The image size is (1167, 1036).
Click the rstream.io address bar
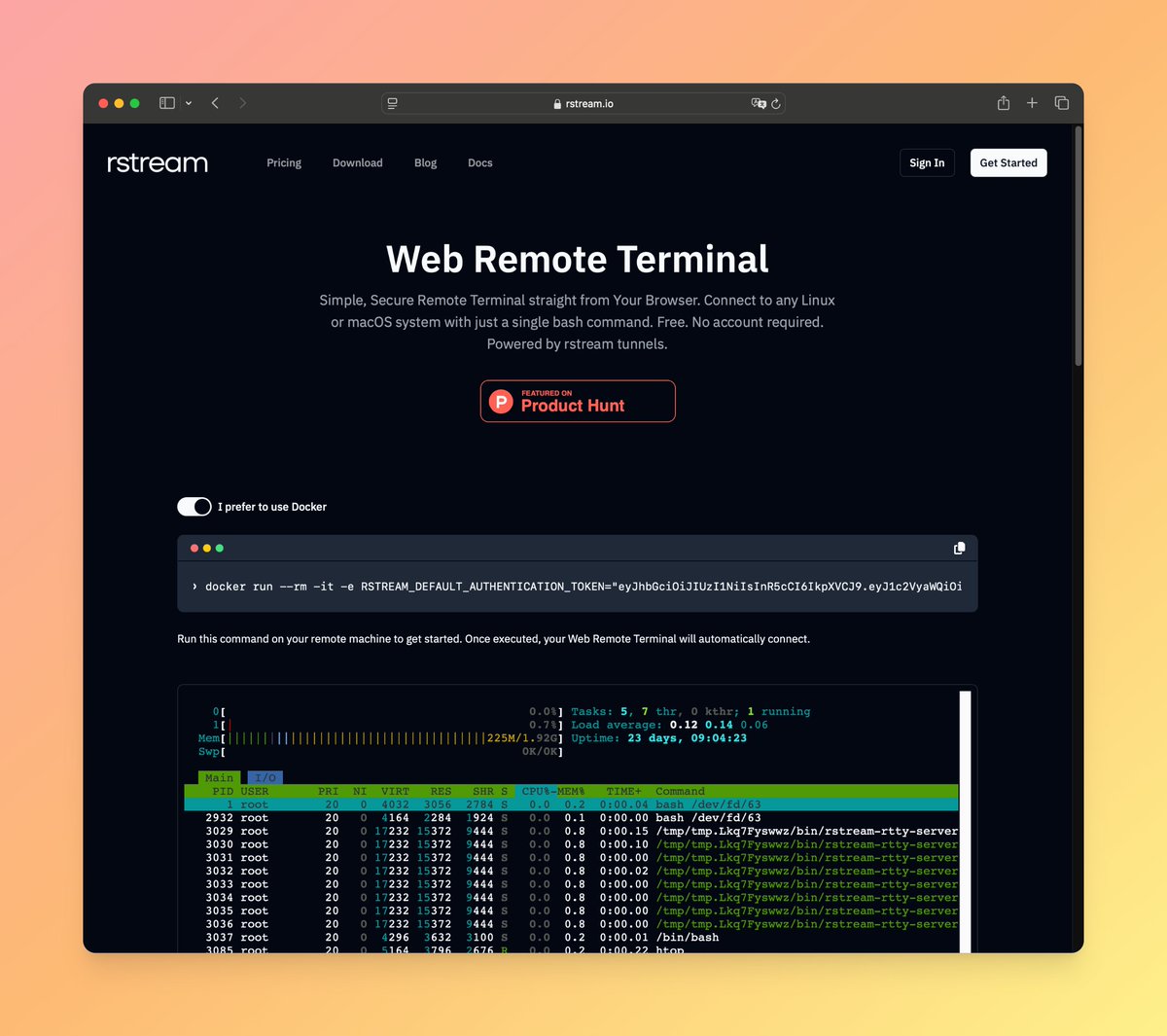click(583, 103)
